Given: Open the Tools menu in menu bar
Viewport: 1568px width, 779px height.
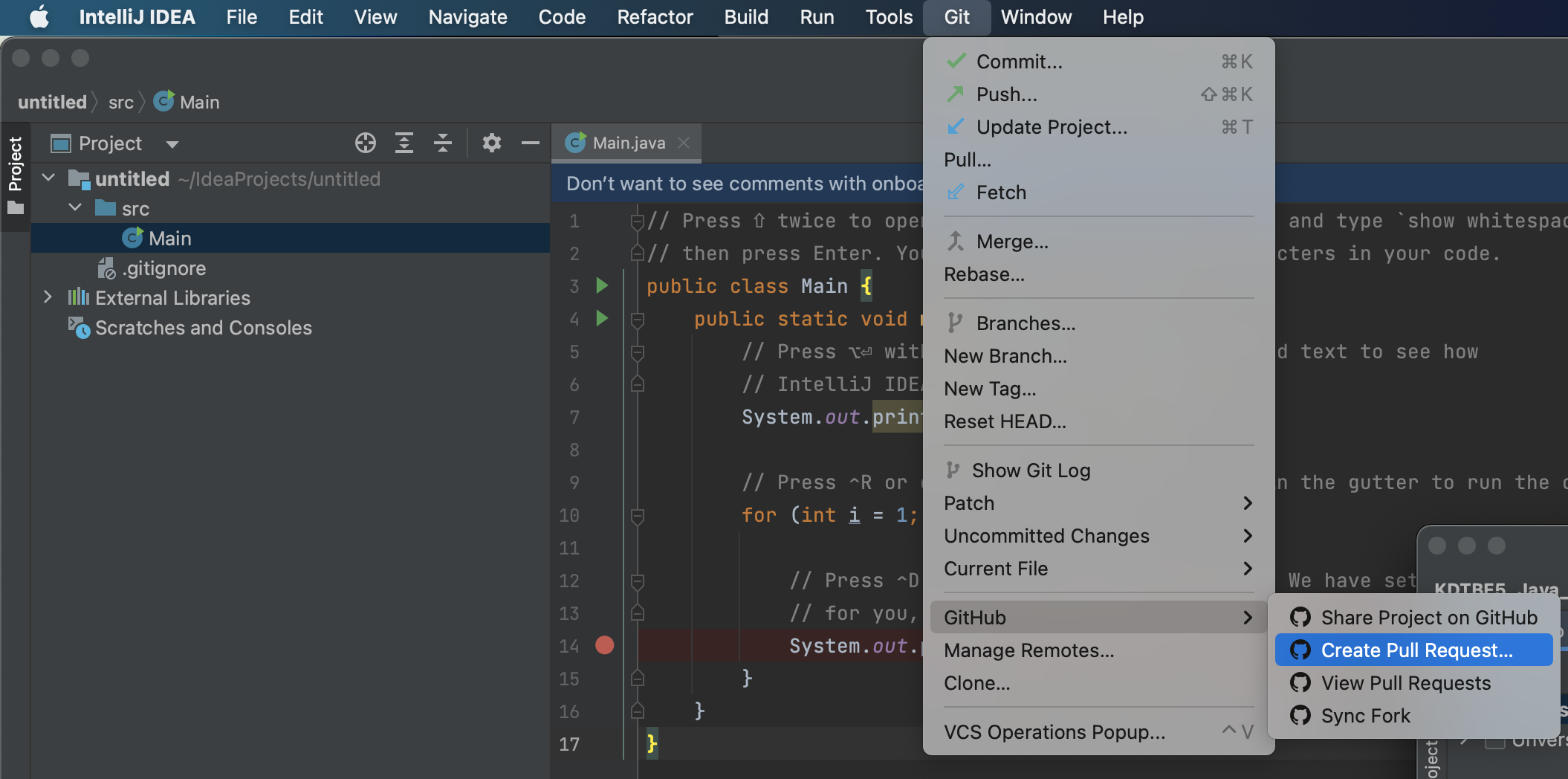Looking at the screenshot, I should click(x=889, y=17).
